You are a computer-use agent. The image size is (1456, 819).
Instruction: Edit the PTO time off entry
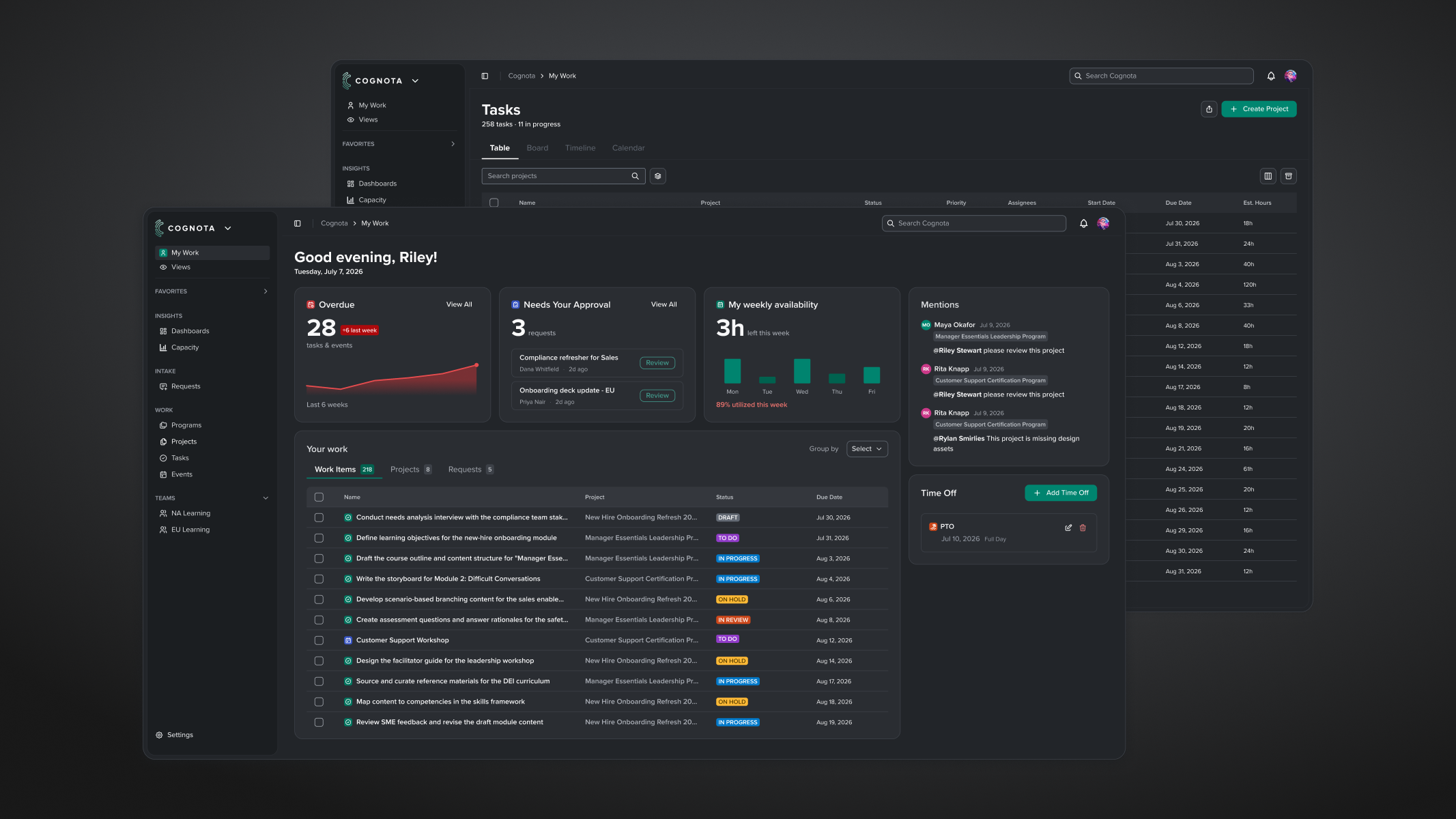pos(1068,528)
